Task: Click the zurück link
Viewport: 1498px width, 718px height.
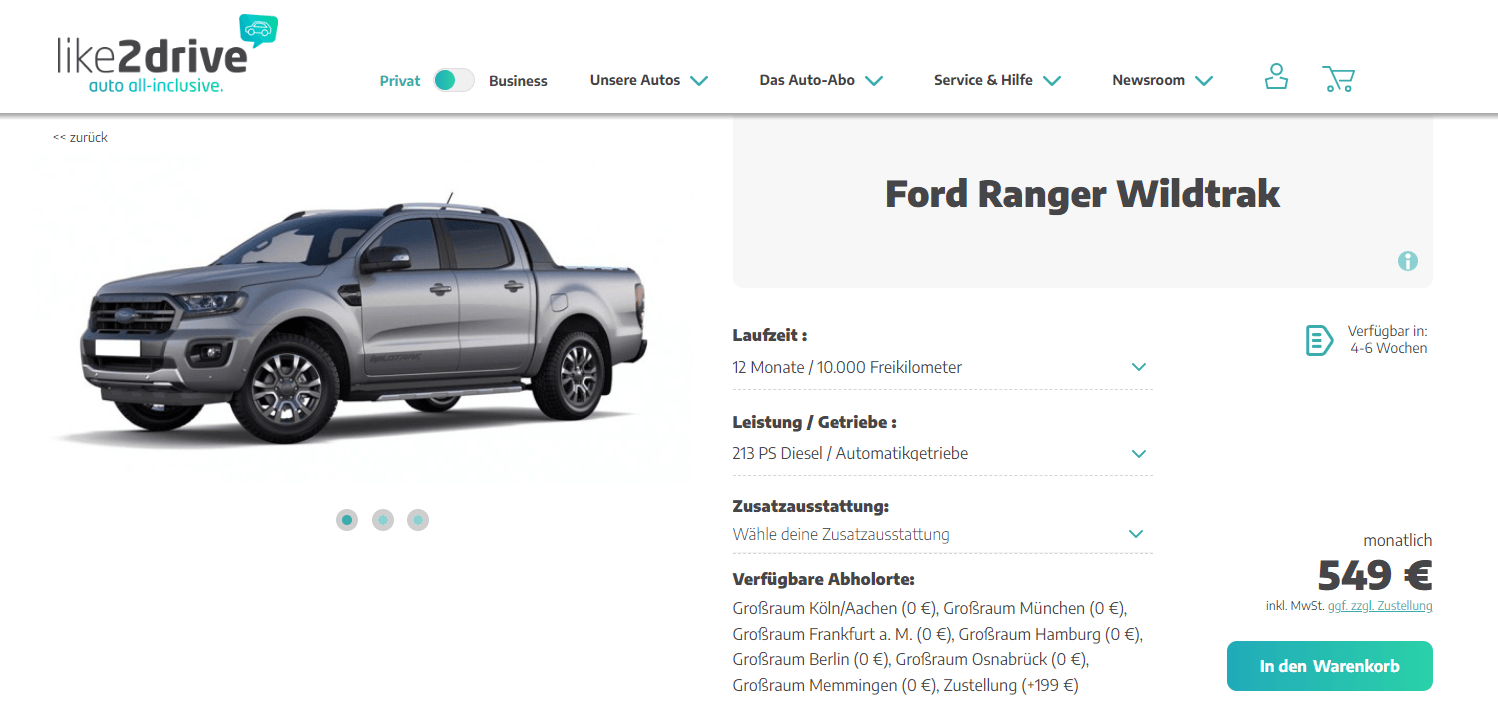Action: tap(80, 137)
